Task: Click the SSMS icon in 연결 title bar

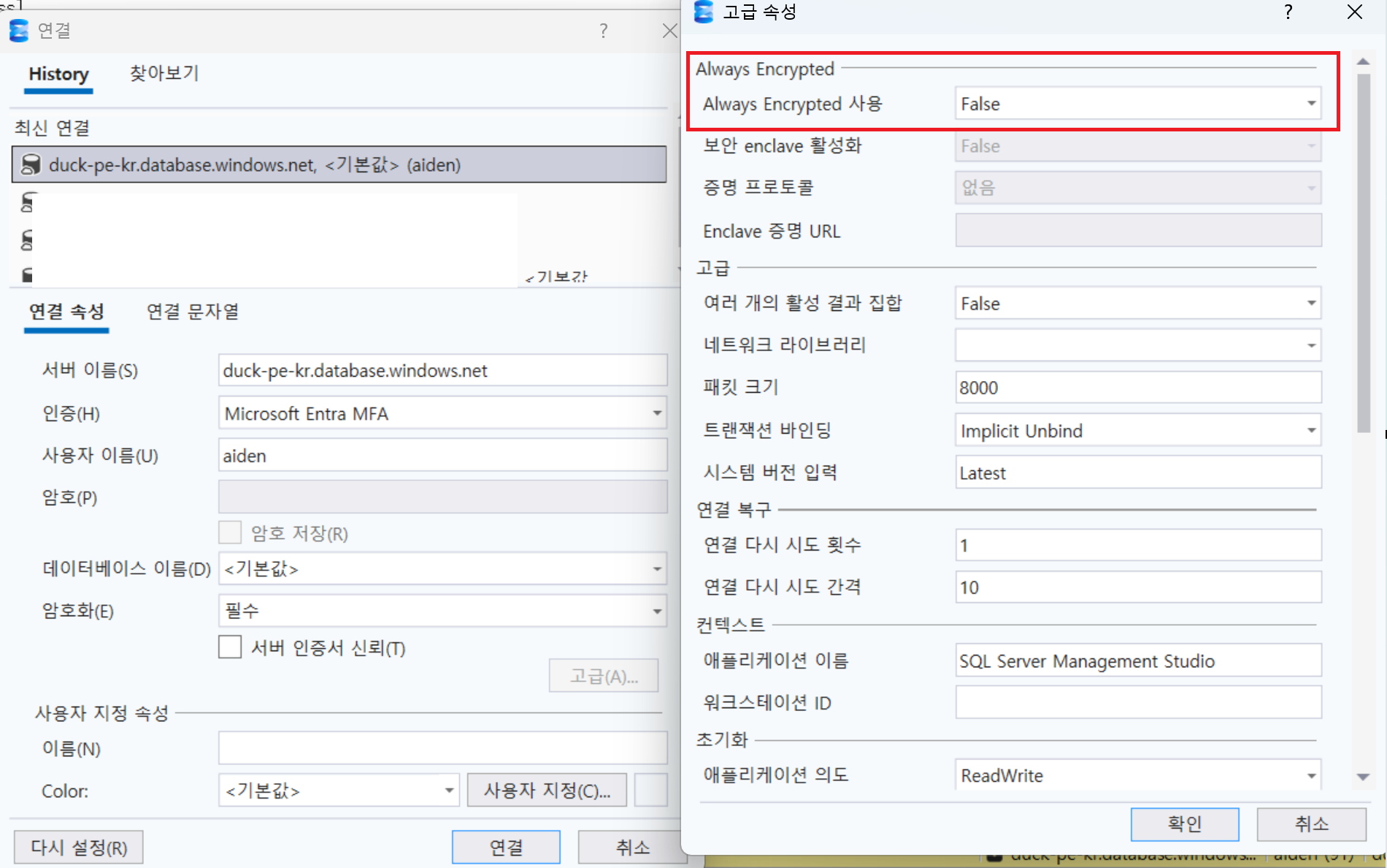Action: [19, 31]
